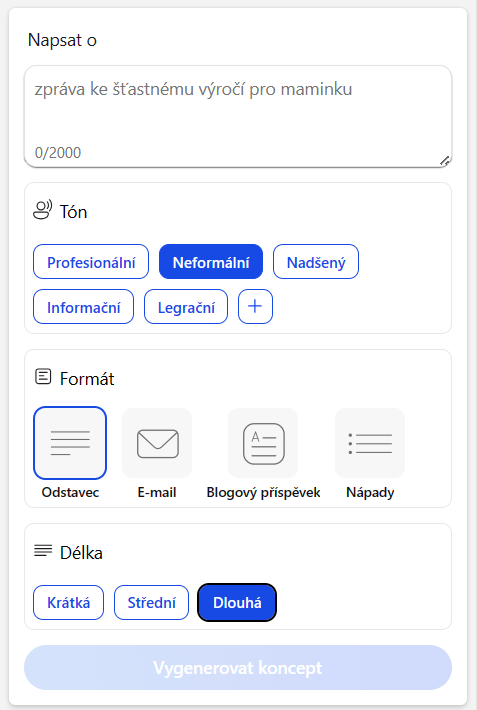Click Vygenerovat koncept button

tap(238, 667)
